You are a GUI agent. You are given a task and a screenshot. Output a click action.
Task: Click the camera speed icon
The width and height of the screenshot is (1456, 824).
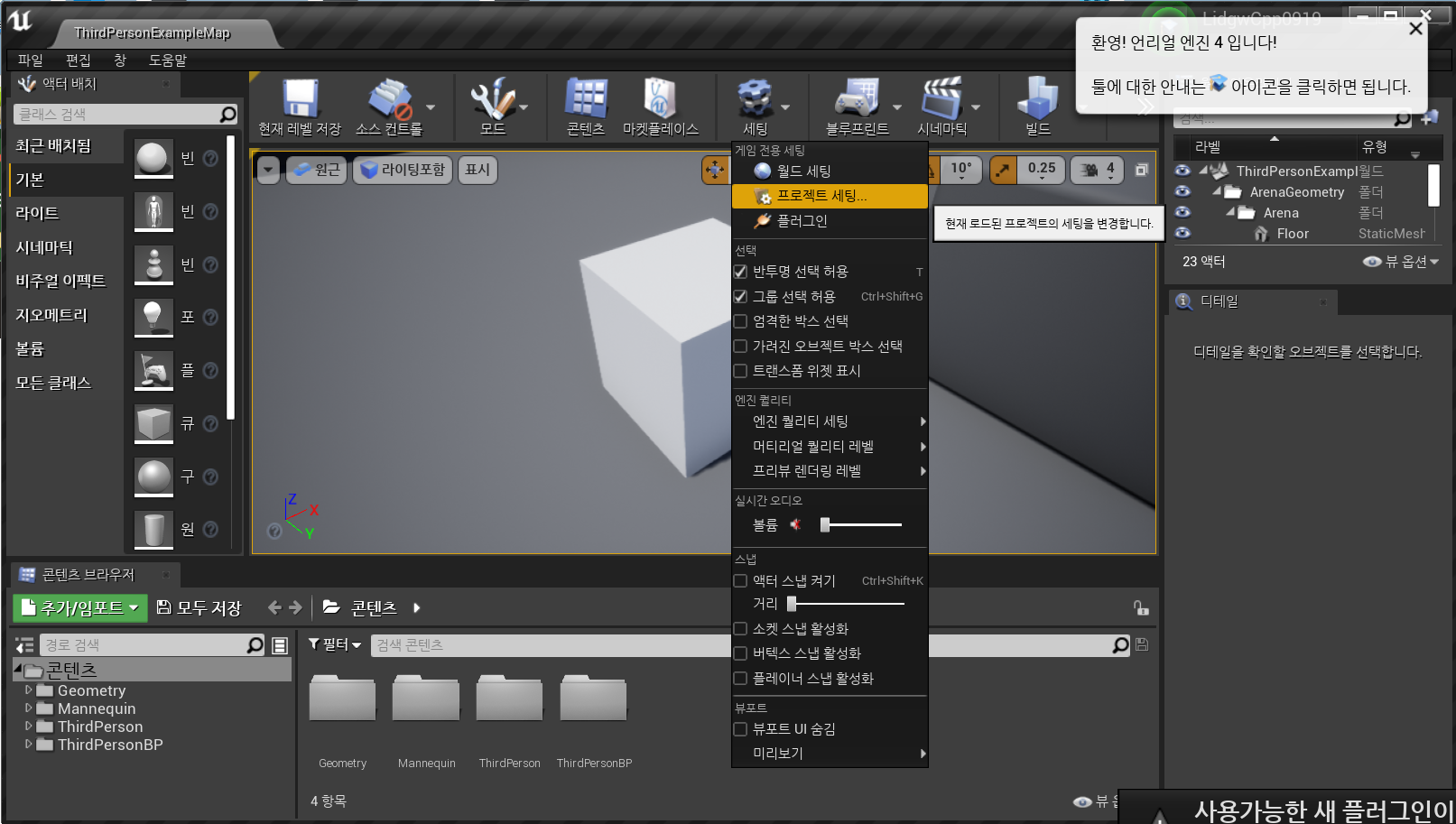click(x=1090, y=170)
